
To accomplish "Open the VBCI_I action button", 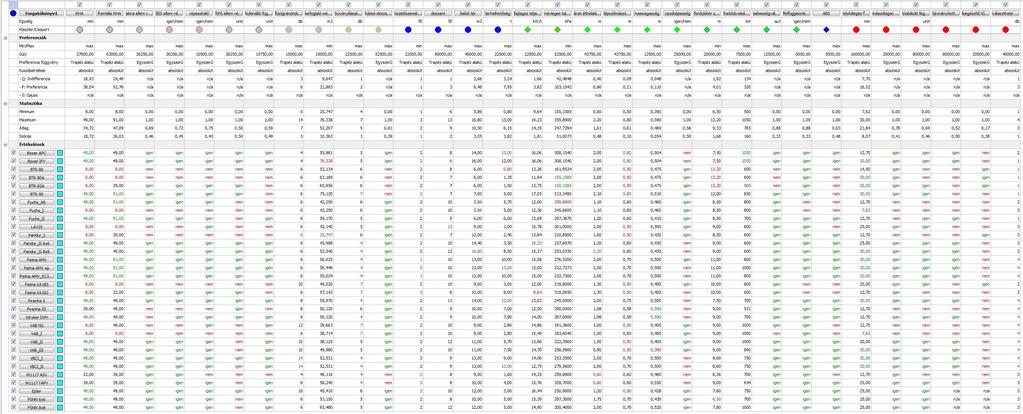I will (x=37, y=359).
